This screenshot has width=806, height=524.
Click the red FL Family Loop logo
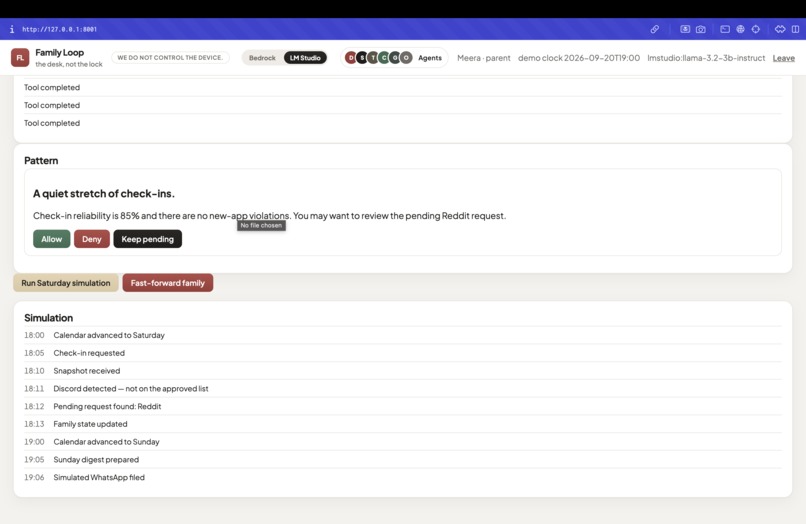[20, 58]
